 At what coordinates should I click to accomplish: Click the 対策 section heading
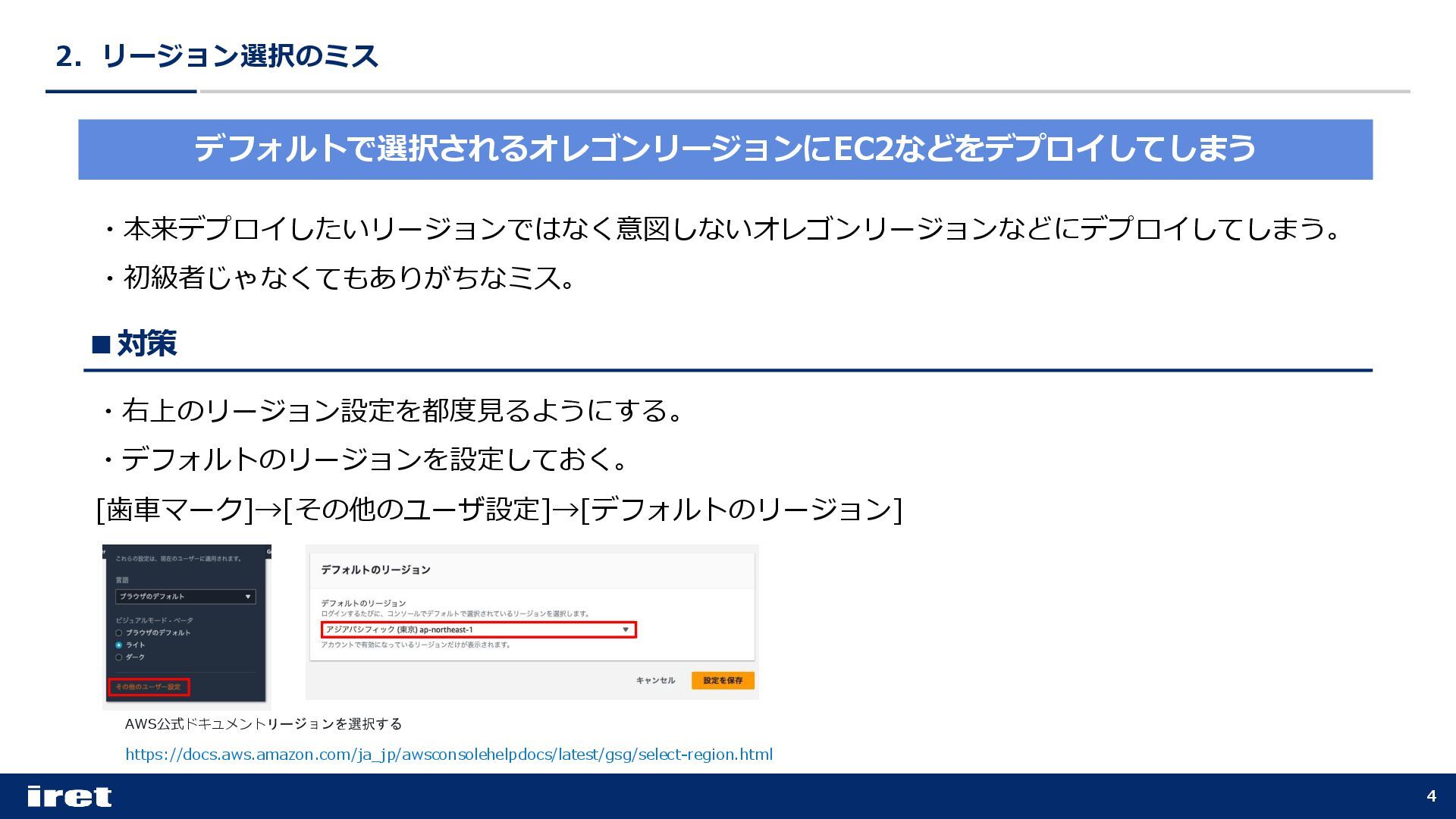146,344
